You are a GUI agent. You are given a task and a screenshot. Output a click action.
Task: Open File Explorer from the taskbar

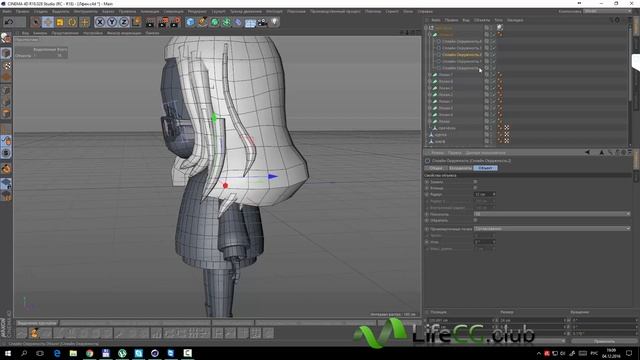coord(73,353)
